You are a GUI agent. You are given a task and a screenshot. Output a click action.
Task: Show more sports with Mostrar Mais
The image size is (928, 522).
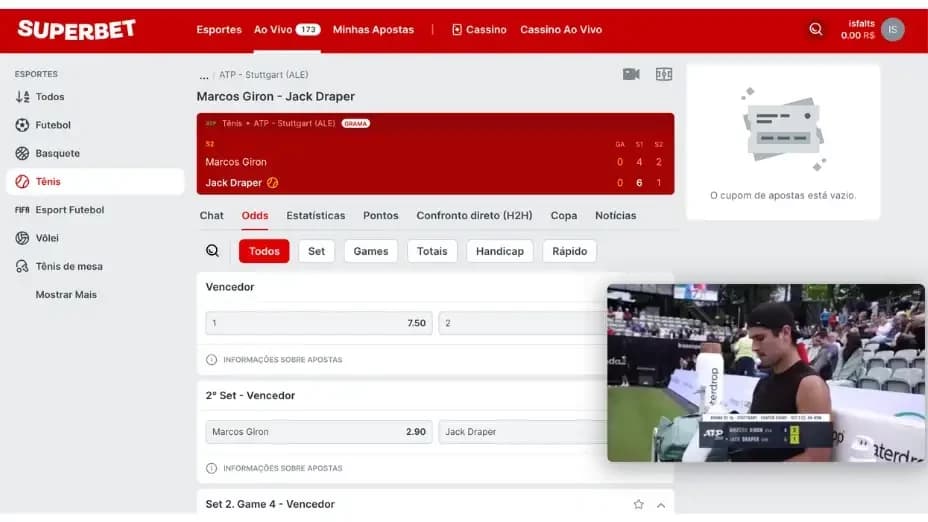tap(66, 295)
